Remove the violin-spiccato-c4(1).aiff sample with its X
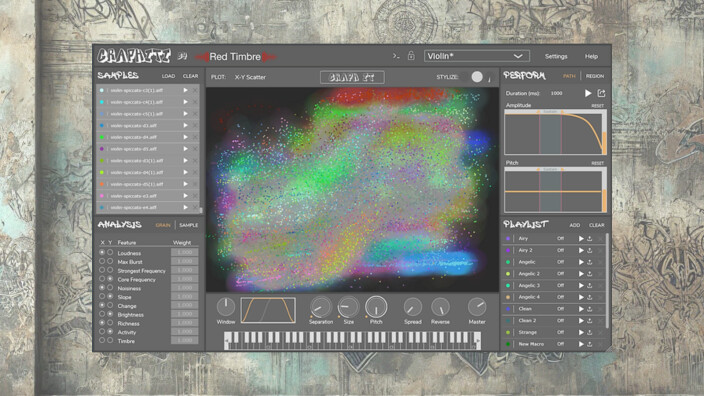The image size is (704, 396). [x=195, y=102]
